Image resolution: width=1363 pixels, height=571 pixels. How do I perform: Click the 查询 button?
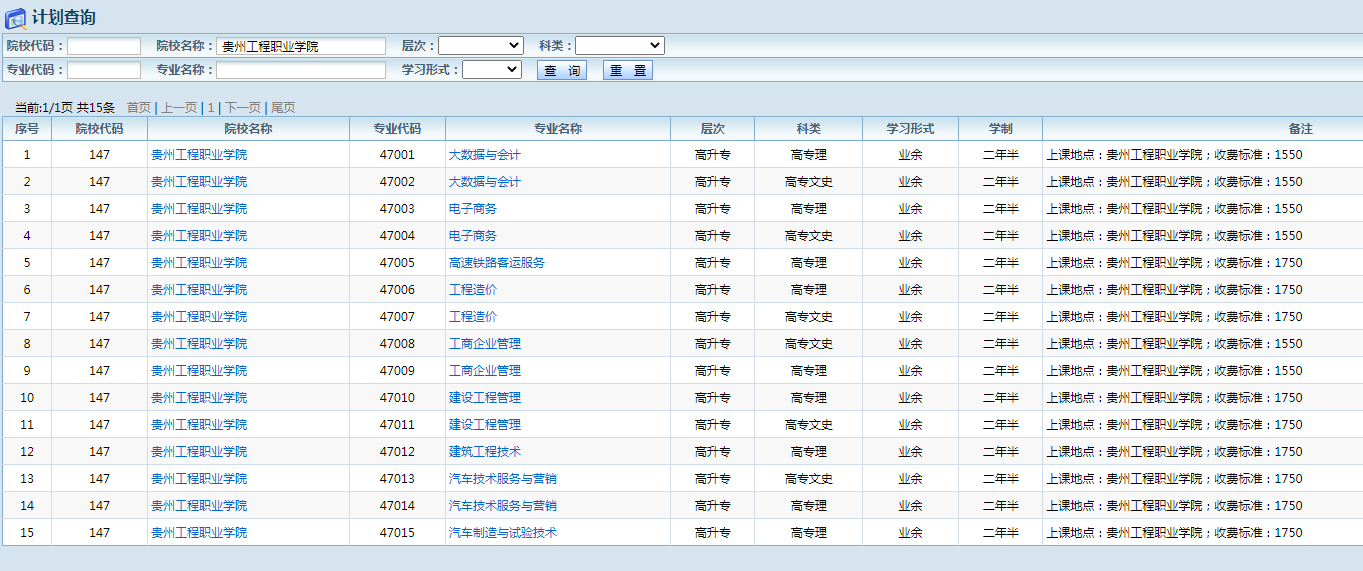(x=562, y=71)
